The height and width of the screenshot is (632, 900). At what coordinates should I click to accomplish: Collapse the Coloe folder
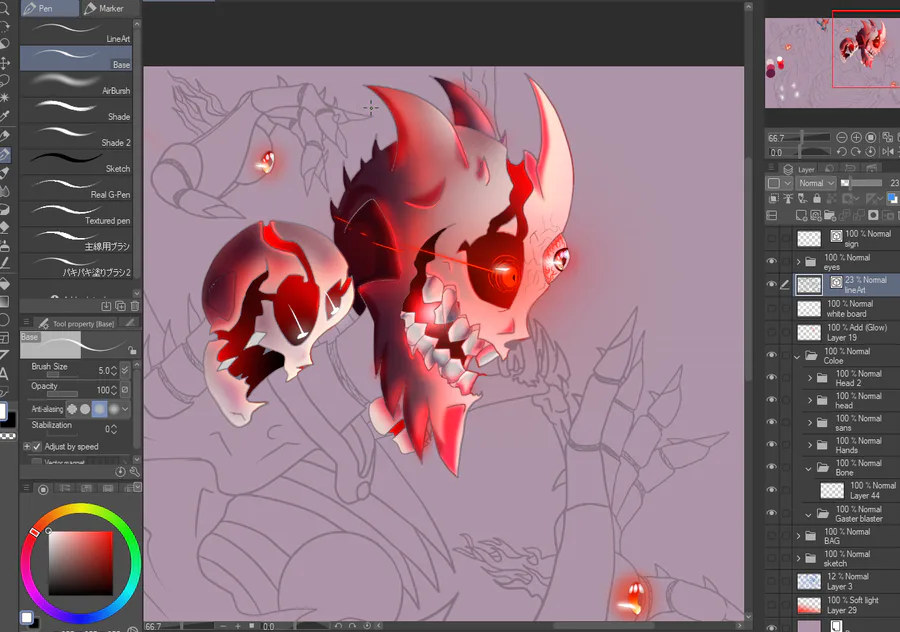(797, 356)
